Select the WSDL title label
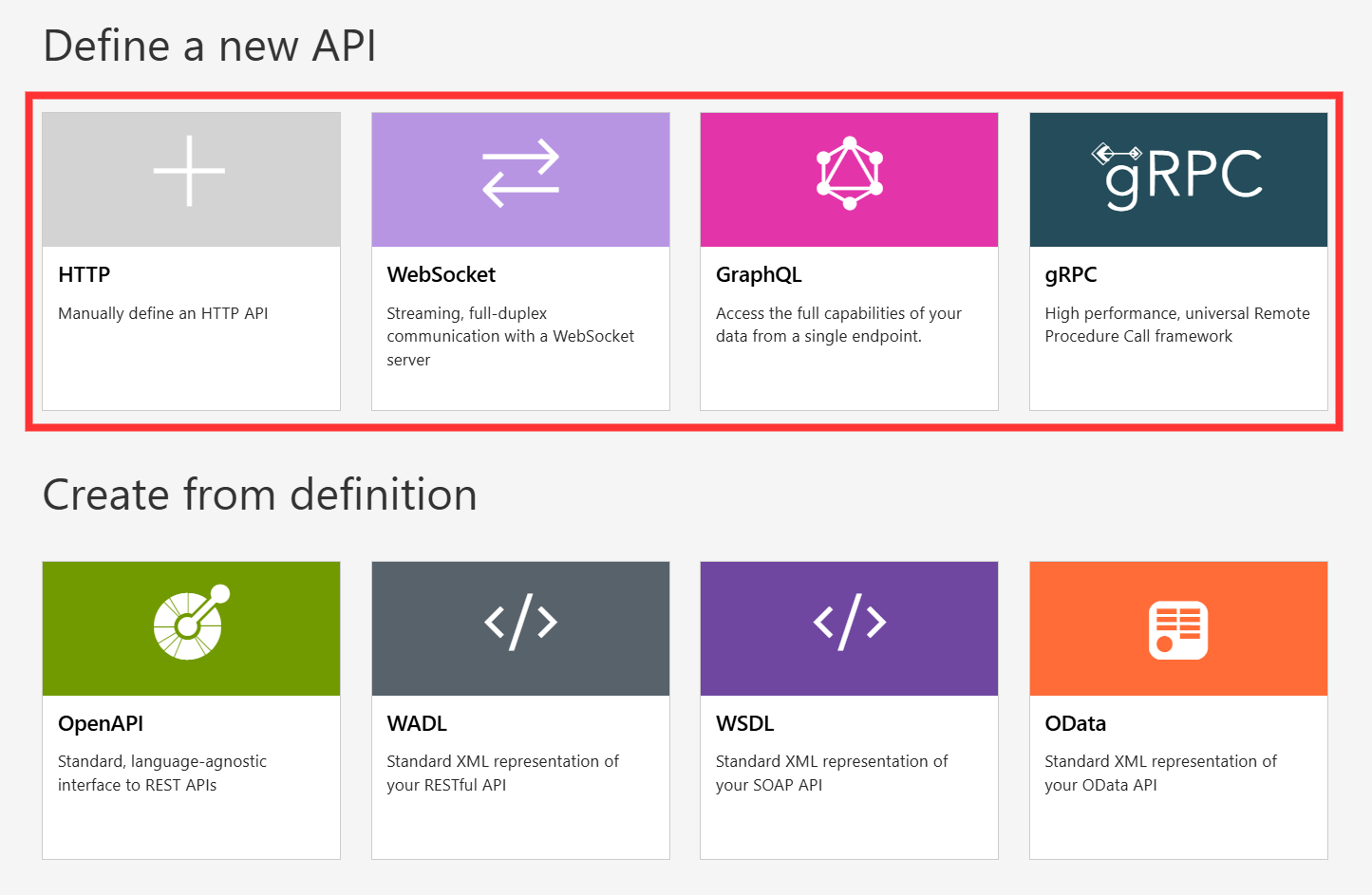 click(744, 724)
